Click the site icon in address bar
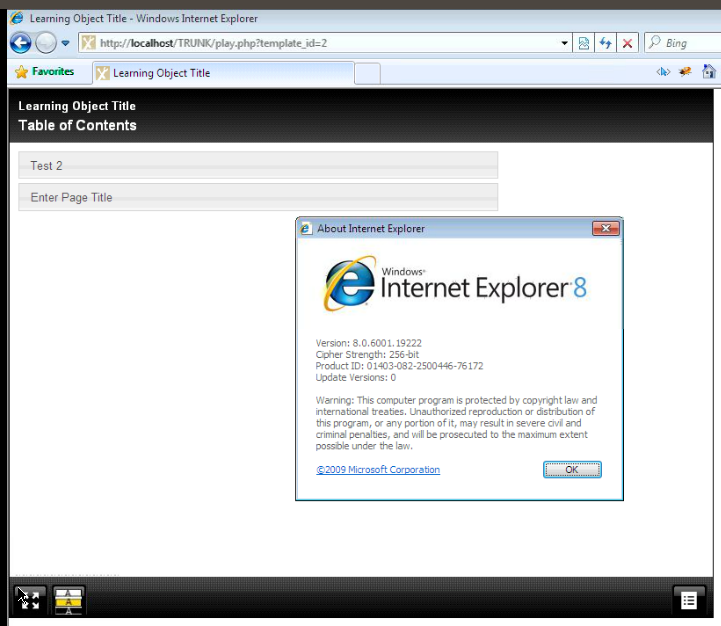This screenshot has width=721, height=626. click(x=89, y=43)
